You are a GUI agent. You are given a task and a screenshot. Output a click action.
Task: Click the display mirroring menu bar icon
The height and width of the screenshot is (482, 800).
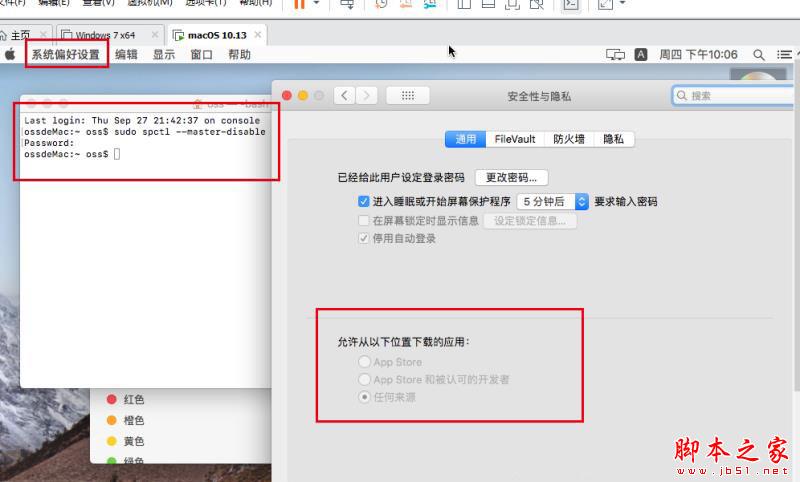pyautogui.click(x=615, y=55)
